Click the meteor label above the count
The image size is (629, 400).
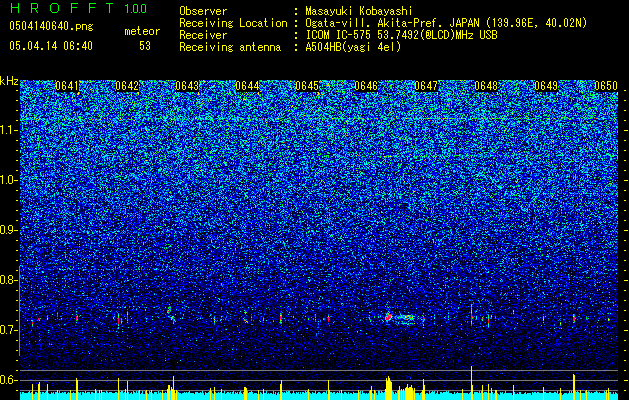coord(142,31)
